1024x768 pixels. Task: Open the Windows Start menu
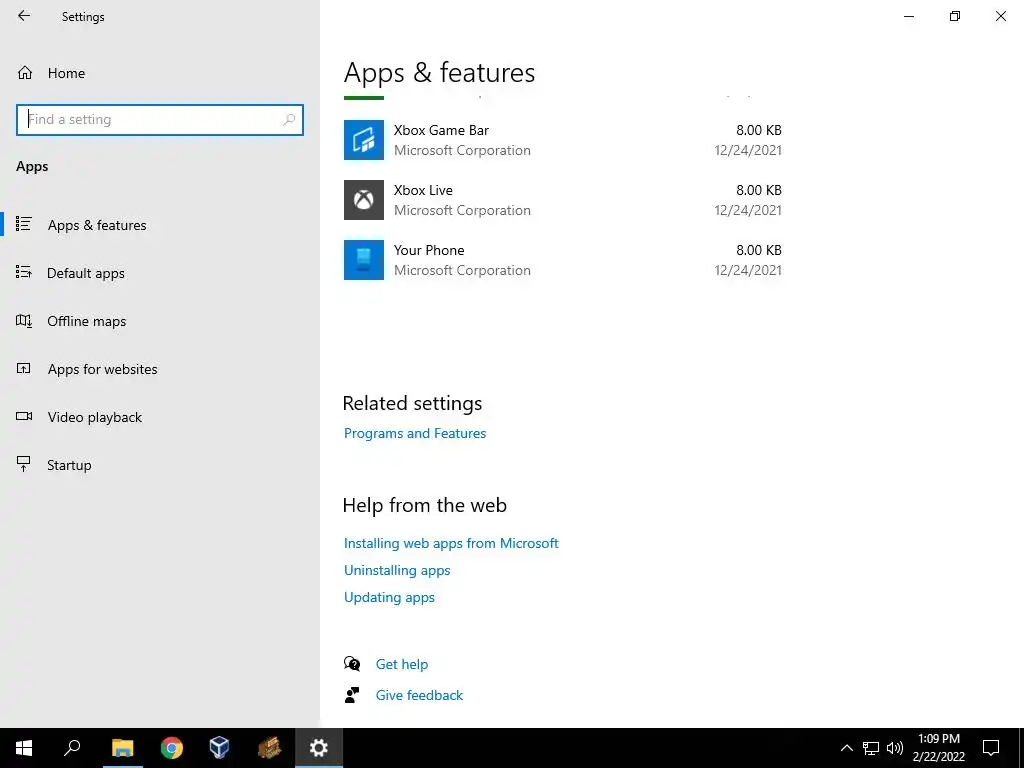24,748
